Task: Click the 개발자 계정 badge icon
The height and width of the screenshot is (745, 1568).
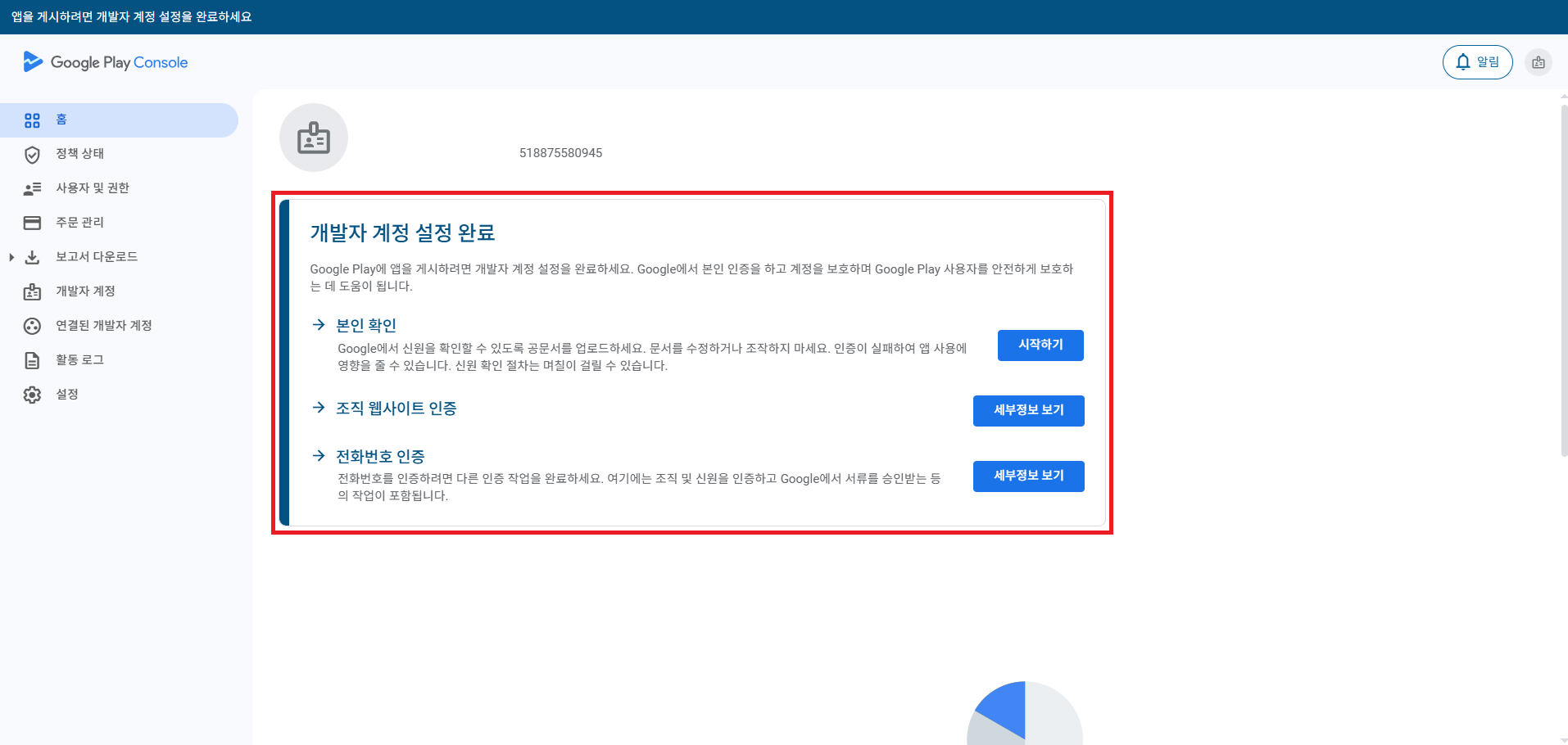Action: pos(32,291)
